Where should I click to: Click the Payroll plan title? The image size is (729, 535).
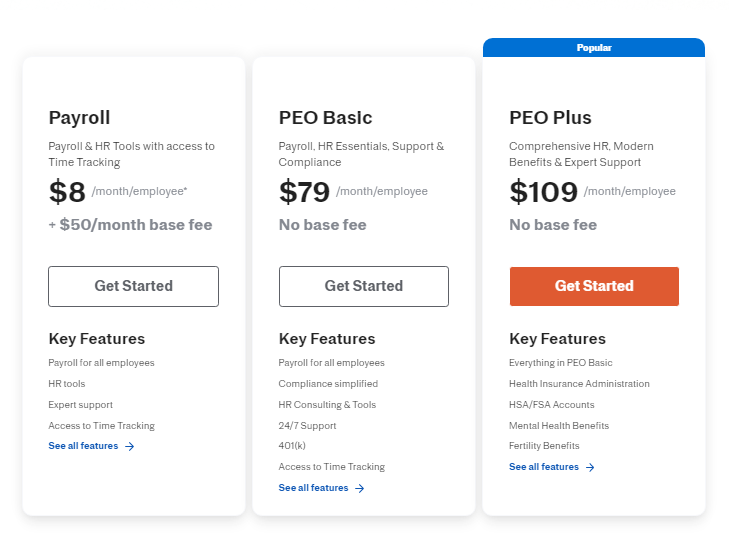[x=79, y=118]
